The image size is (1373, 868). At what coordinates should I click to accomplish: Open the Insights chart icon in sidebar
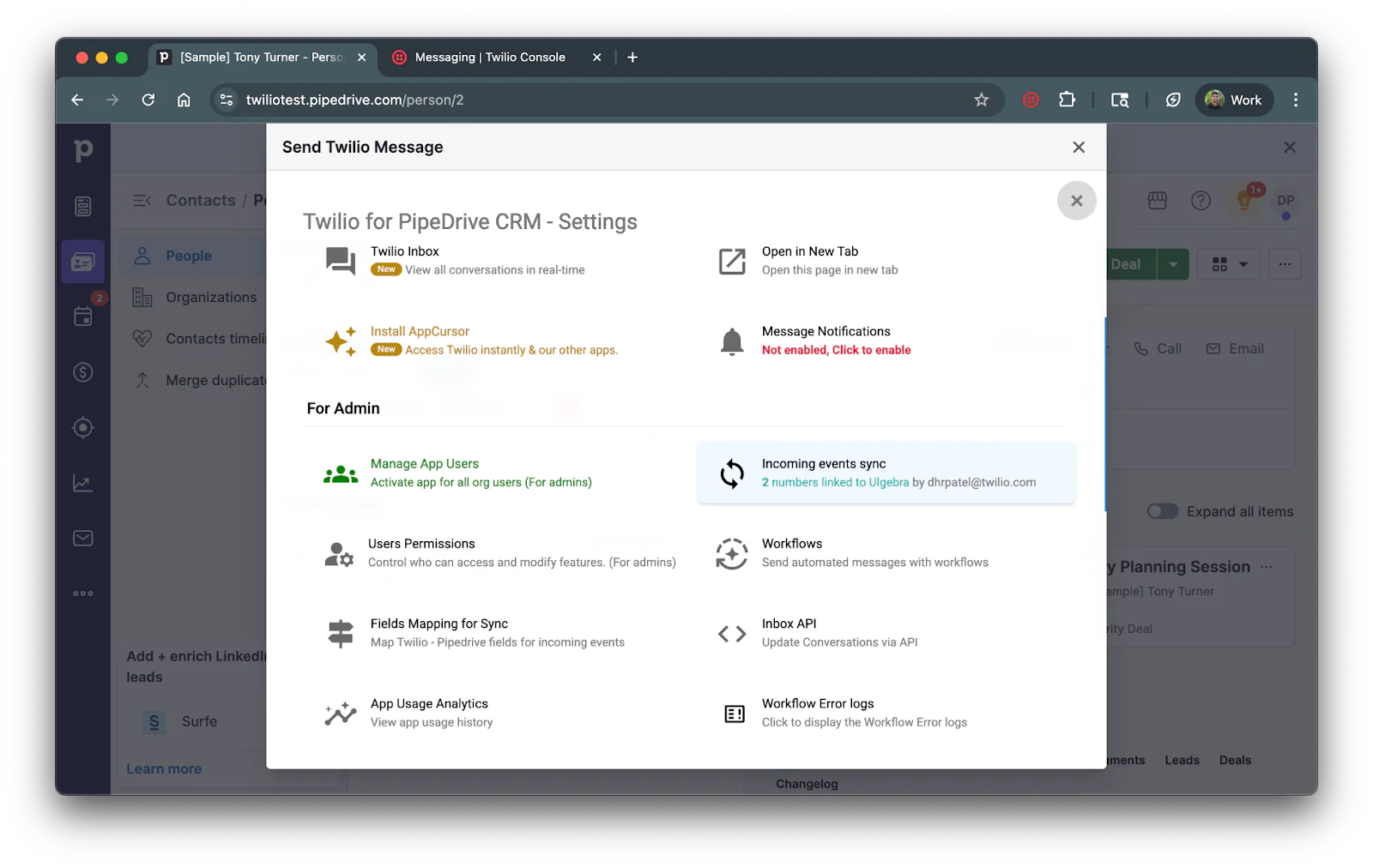click(x=82, y=482)
